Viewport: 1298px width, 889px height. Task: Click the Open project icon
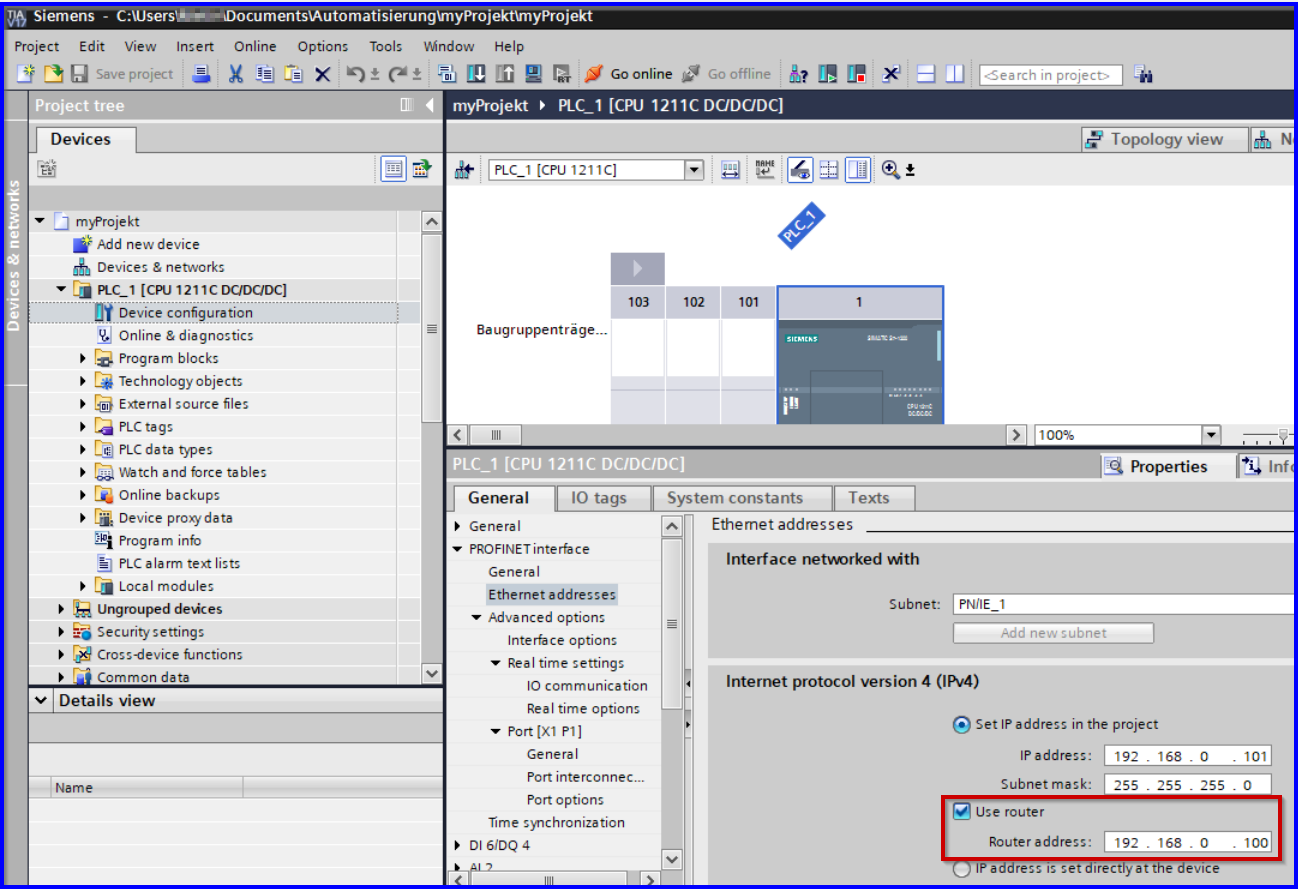click(x=53, y=74)
